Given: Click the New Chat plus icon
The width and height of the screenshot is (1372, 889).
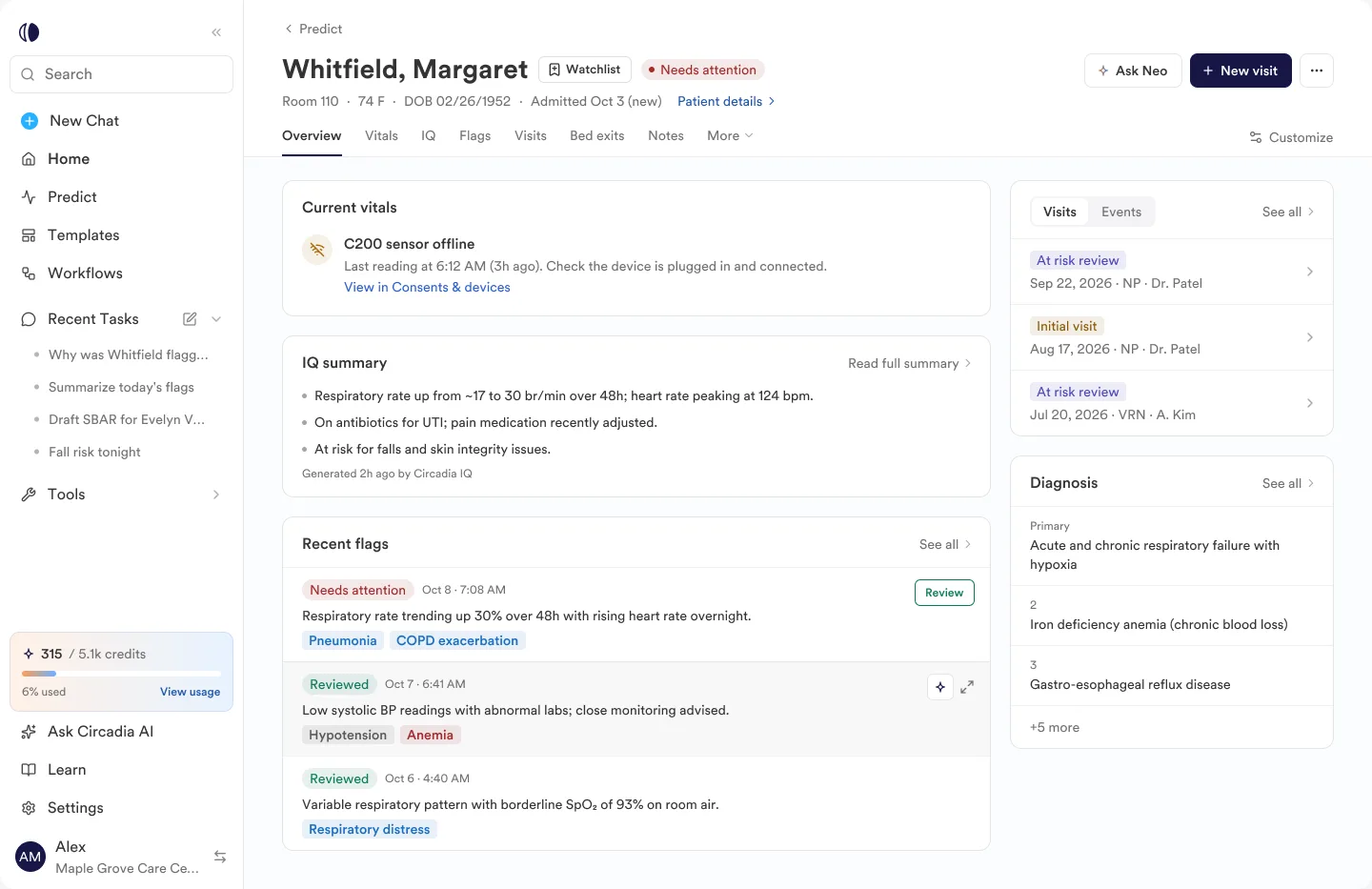Looking at the screenshot, I should pos(30,121).
